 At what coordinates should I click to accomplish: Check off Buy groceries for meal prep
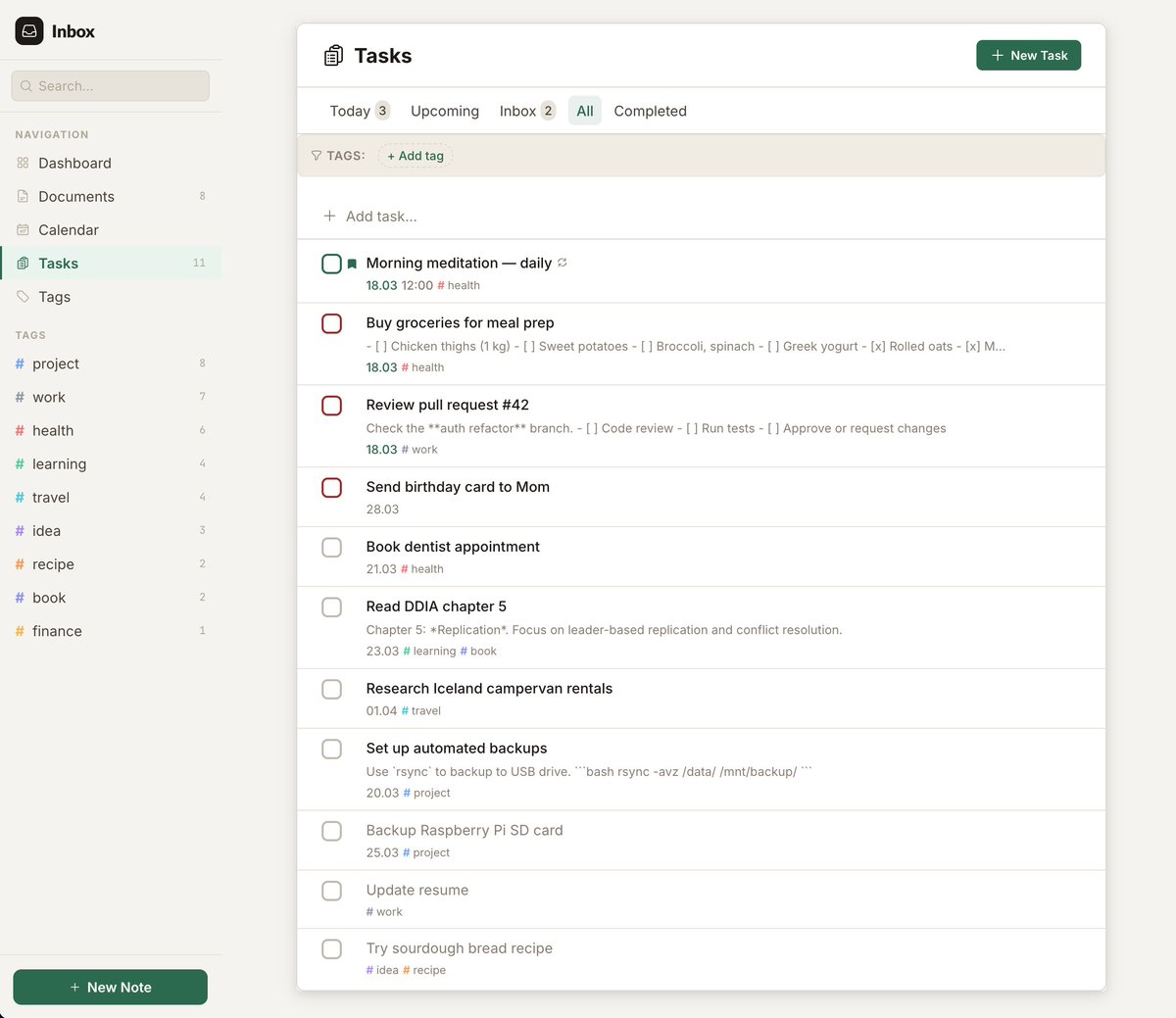pos(332,323)
